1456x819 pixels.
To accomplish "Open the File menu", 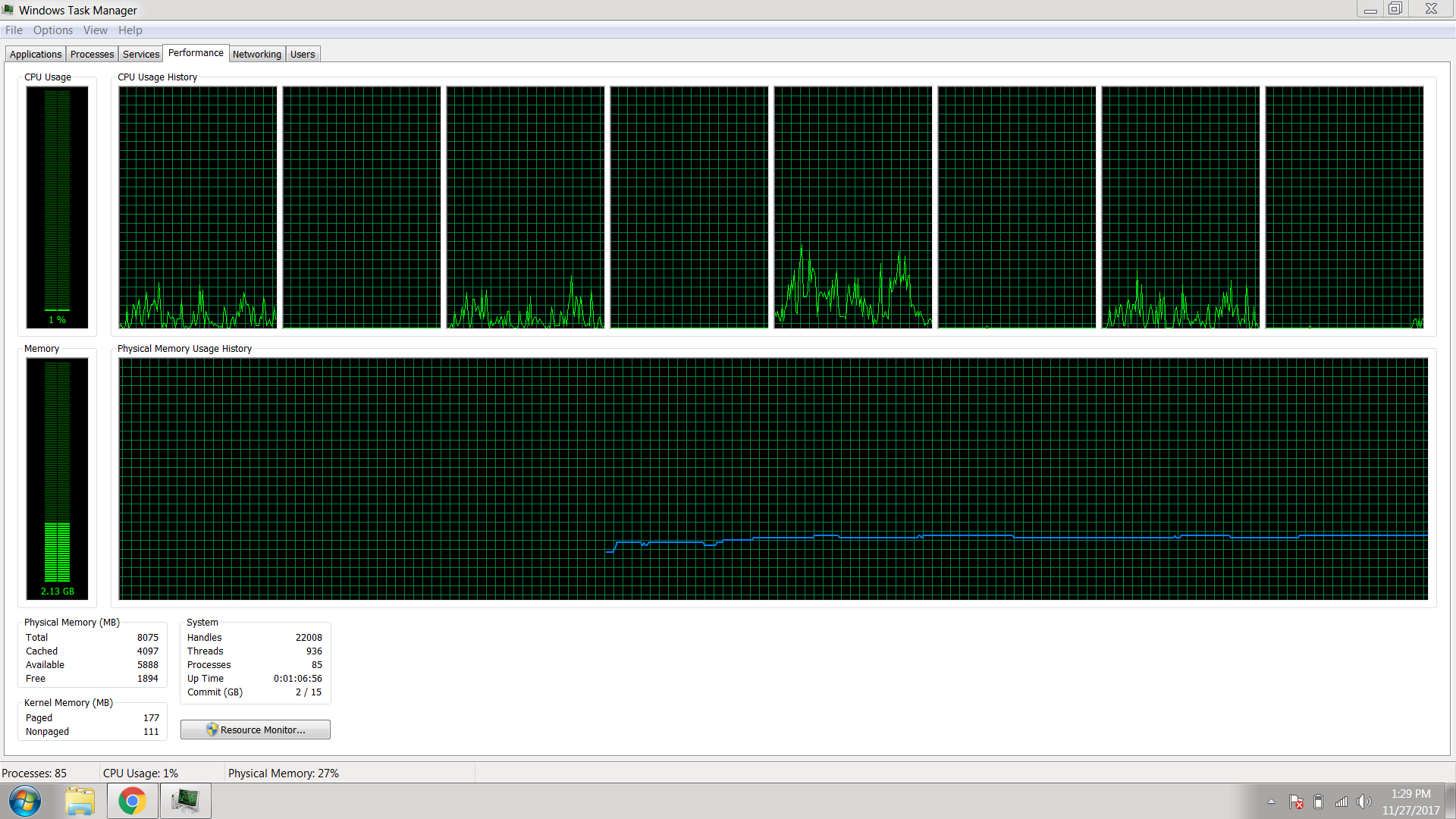I will [x=14, y=30].
